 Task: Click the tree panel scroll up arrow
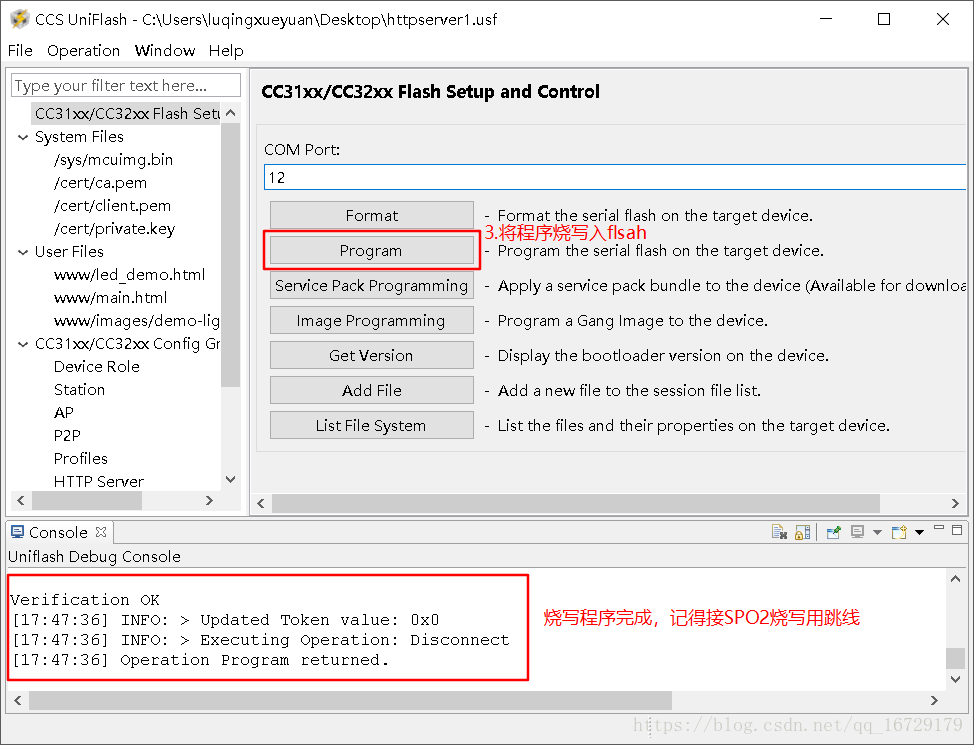[230, 112]
